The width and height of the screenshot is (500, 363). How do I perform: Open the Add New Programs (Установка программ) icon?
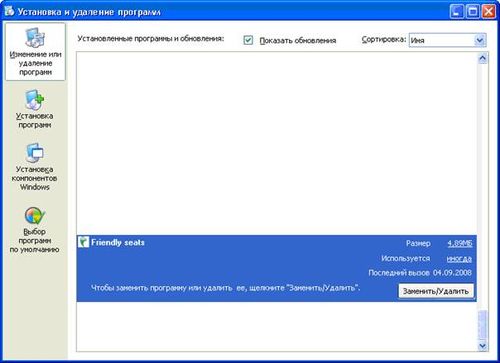coord(34,100)
